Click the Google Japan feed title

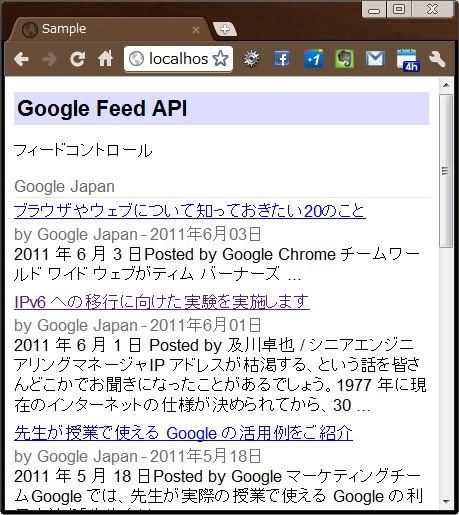(x=64, y=186)
